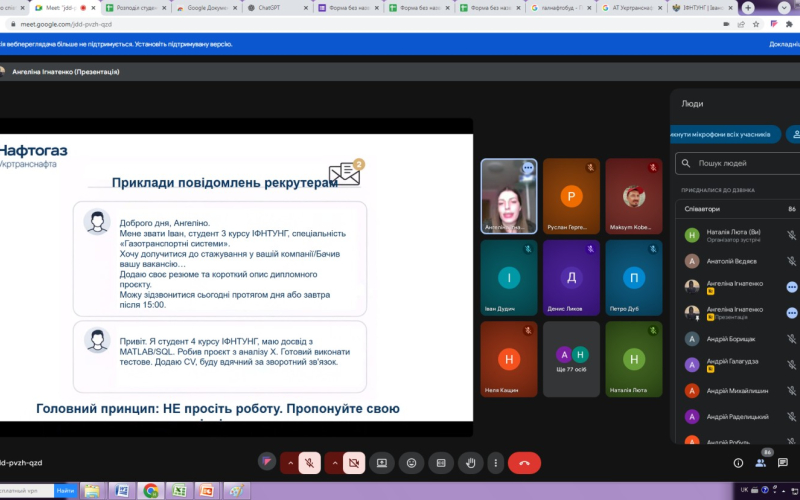Click muted mic icon for Наталія Люта (Ви)
The height and width of the screenshot is (500, 800).
(791, 235)
